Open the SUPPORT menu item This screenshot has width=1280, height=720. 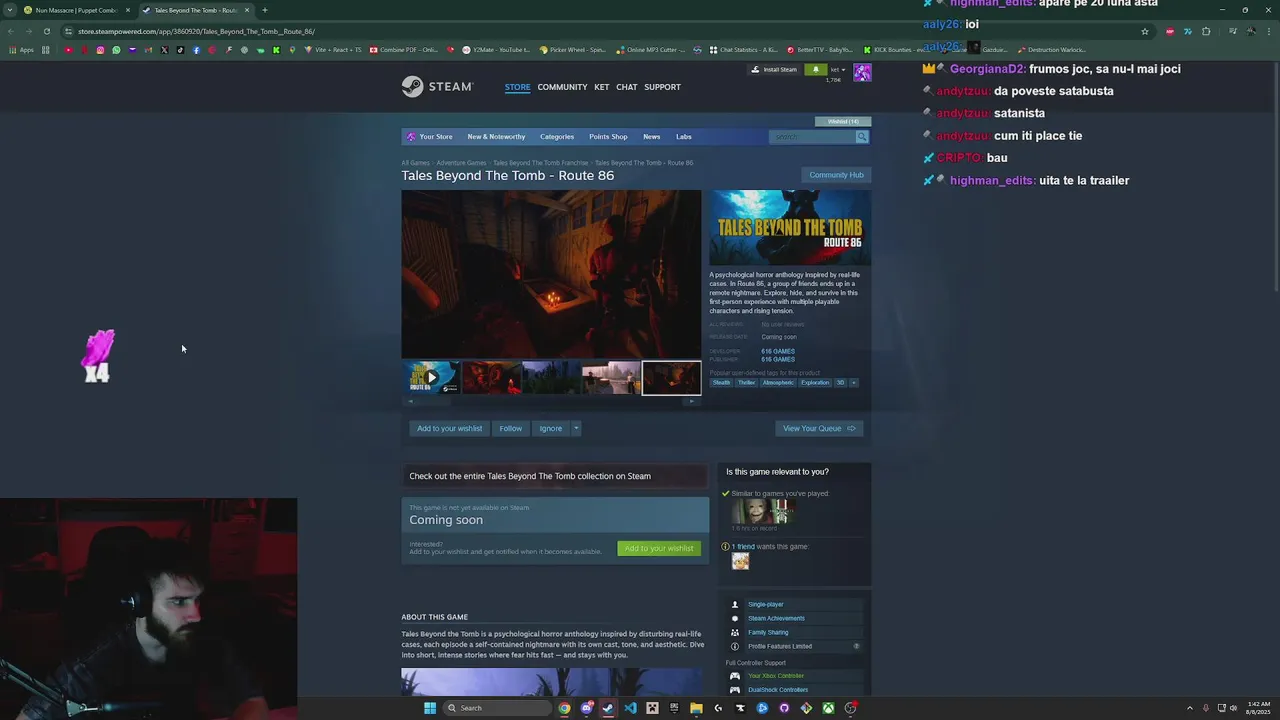(662, 87)
